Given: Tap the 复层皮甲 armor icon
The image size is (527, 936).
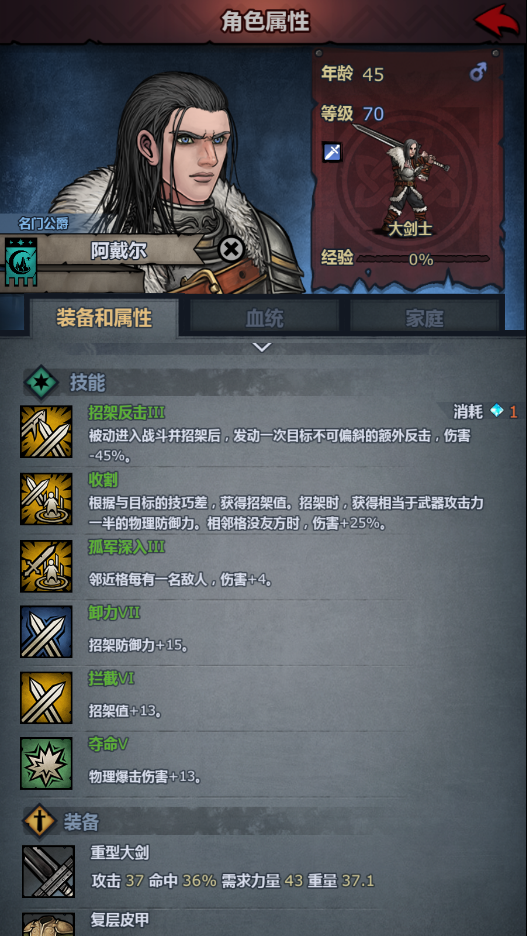Looking at the screenshot, I should [x=49, y=924].
